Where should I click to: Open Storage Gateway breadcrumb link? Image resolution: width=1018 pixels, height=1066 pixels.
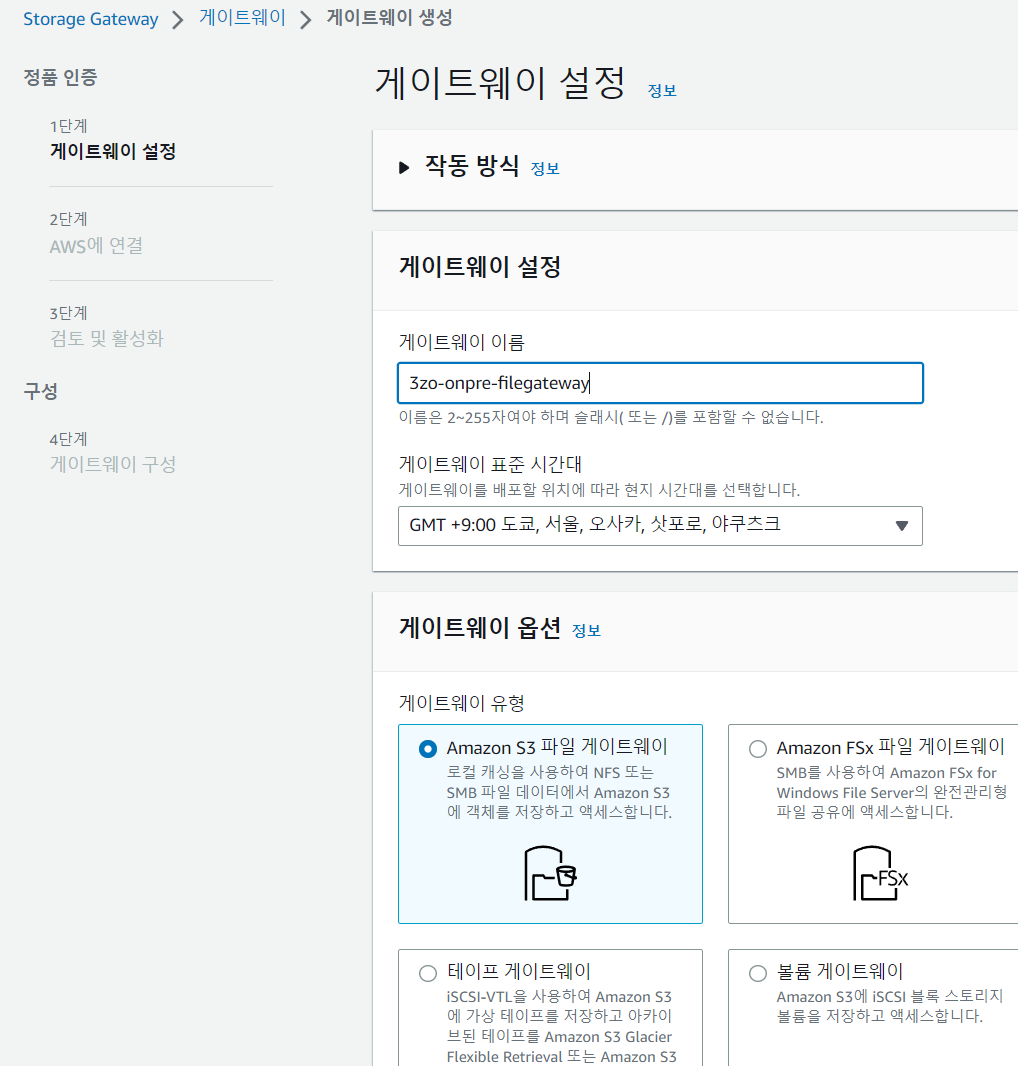90,19
